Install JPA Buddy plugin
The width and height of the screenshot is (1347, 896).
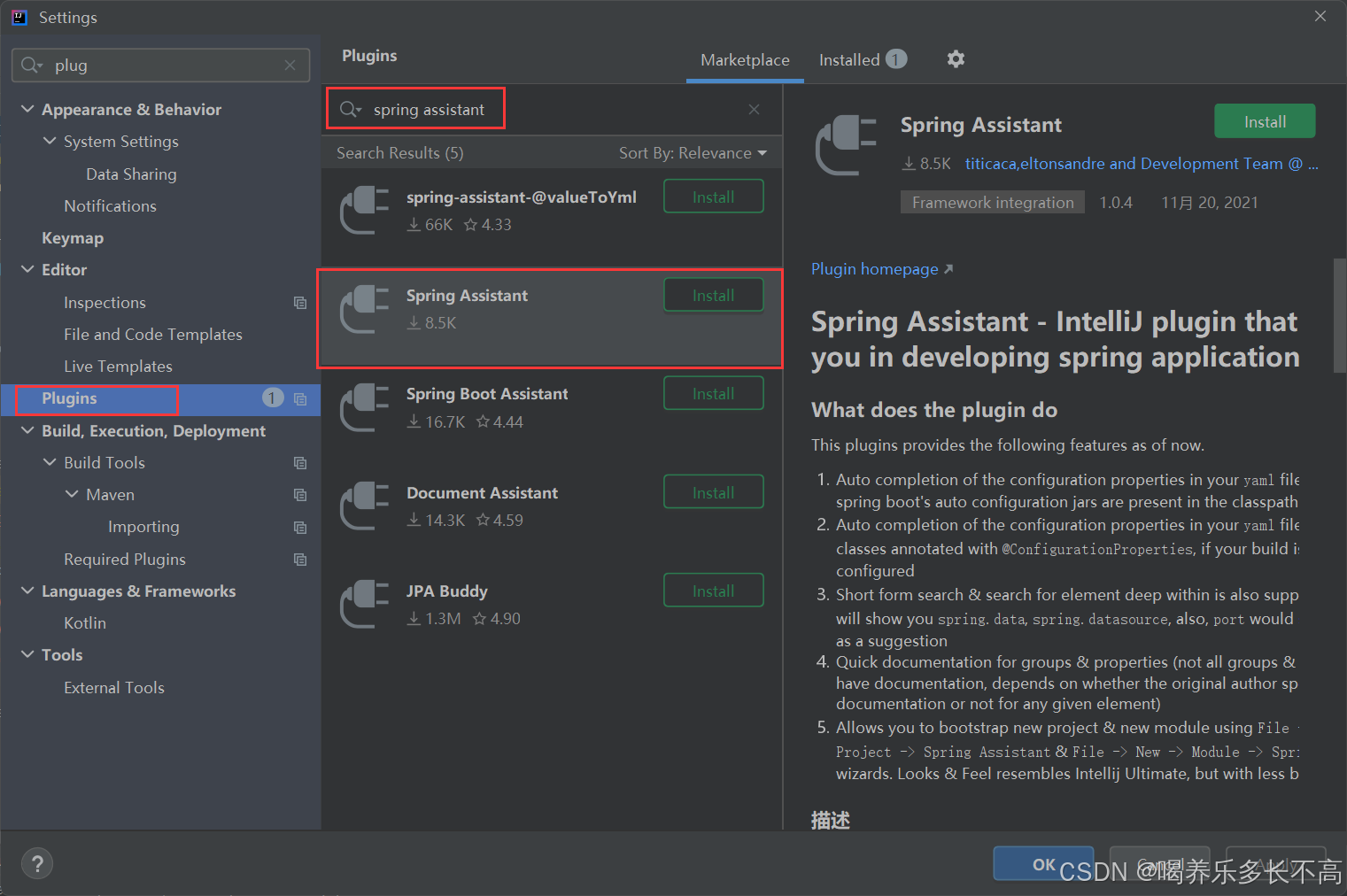tap(714, 591)
